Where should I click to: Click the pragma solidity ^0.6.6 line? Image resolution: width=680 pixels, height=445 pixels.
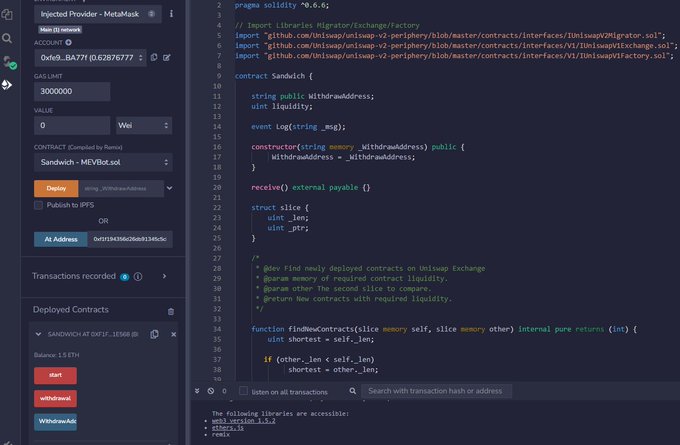[282, 5]
